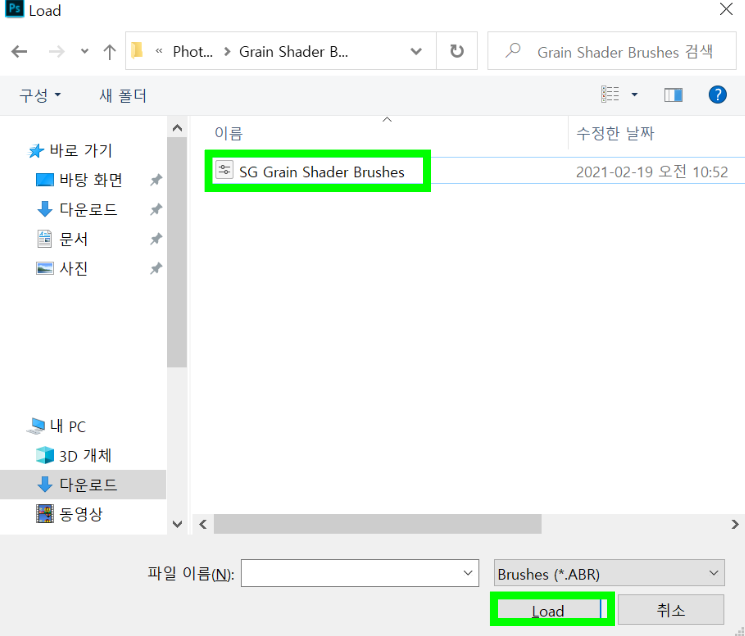
Task: Open the view options dropdown arrow
Action: point(634,95)
